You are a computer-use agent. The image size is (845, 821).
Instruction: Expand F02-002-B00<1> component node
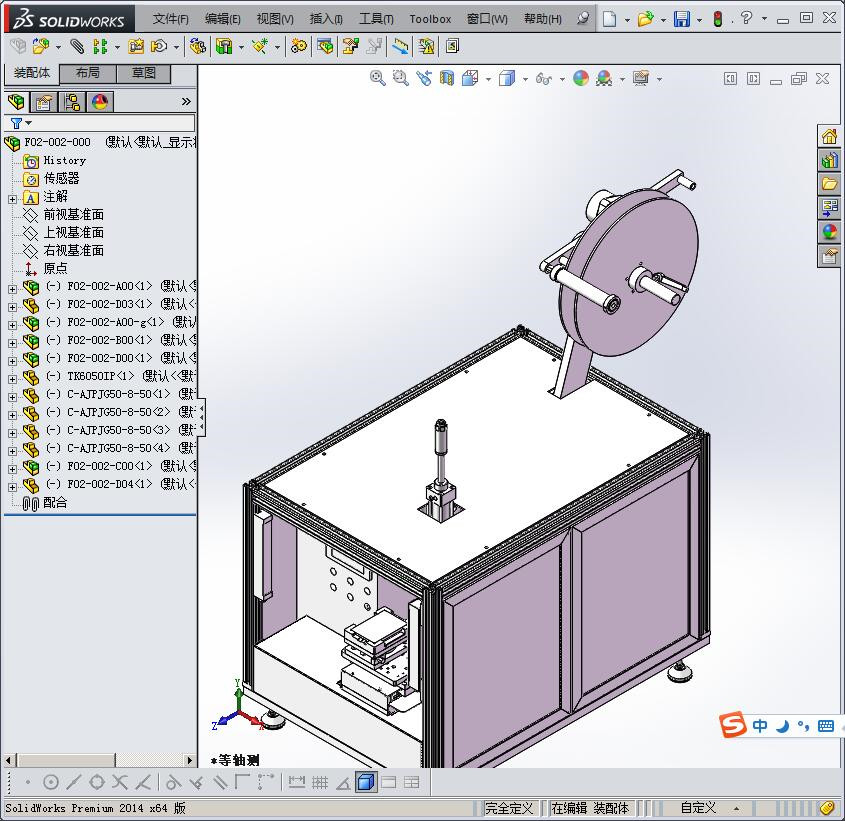12,343
